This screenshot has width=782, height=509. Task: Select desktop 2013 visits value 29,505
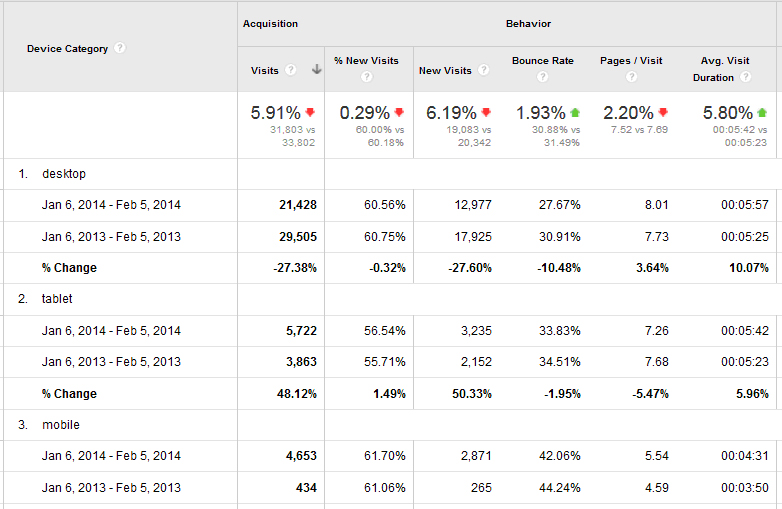[298, 237]
